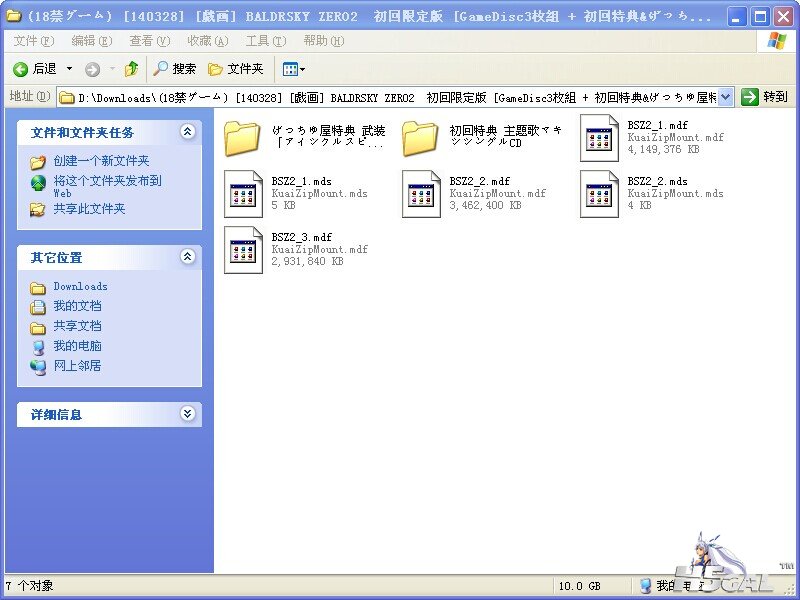800x600 pixels.
Task: Click the share folder task icon
Action: [x=37, y=209]
